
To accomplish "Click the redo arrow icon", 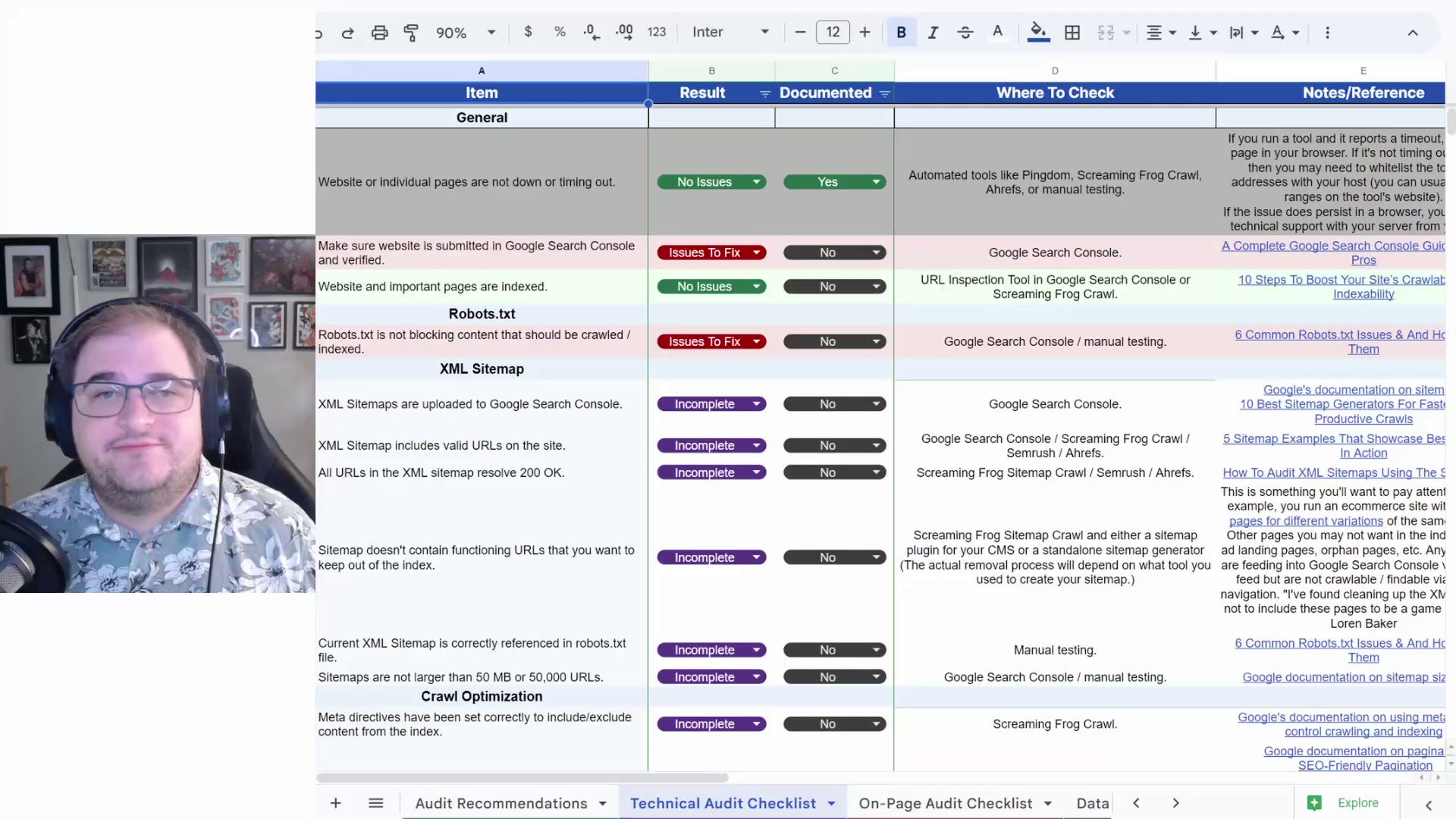I will [x=347, y=33].
